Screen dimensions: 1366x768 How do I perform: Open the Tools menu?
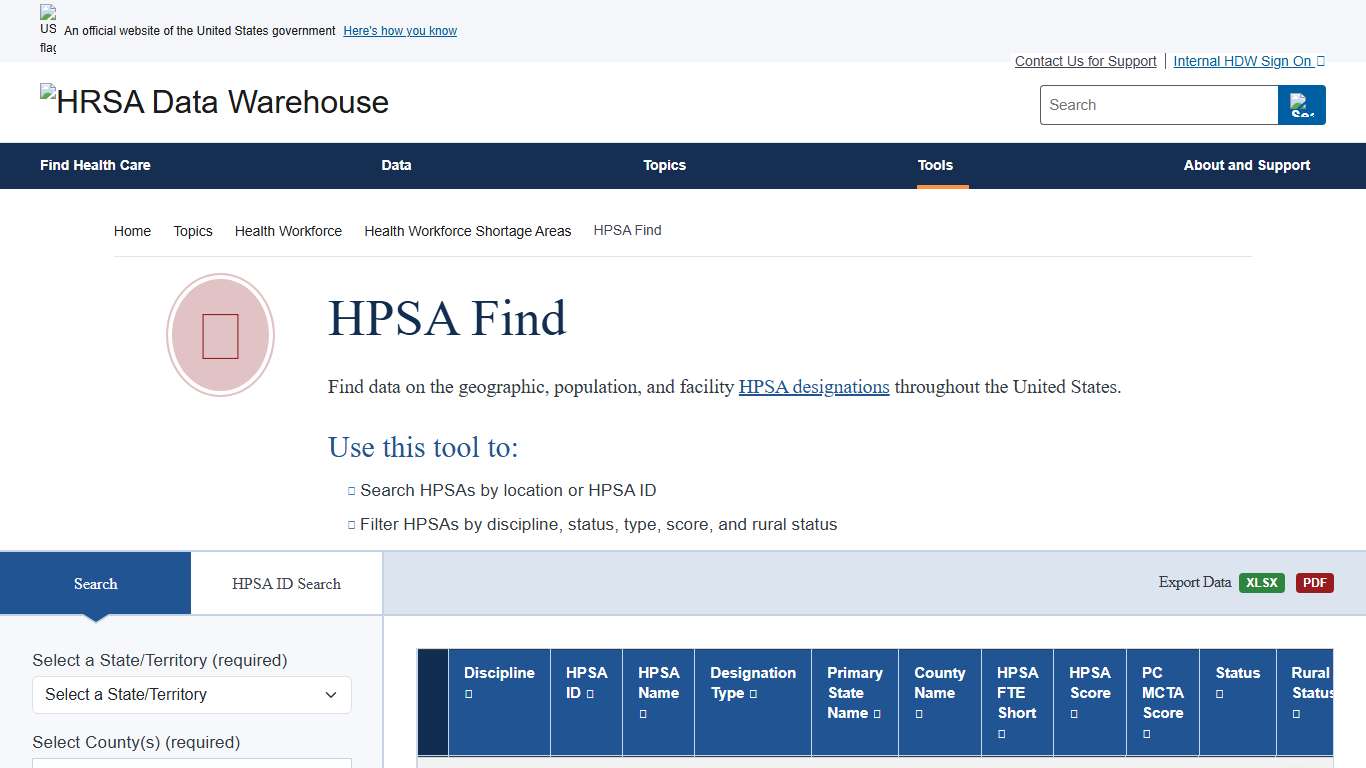[935, 166]
